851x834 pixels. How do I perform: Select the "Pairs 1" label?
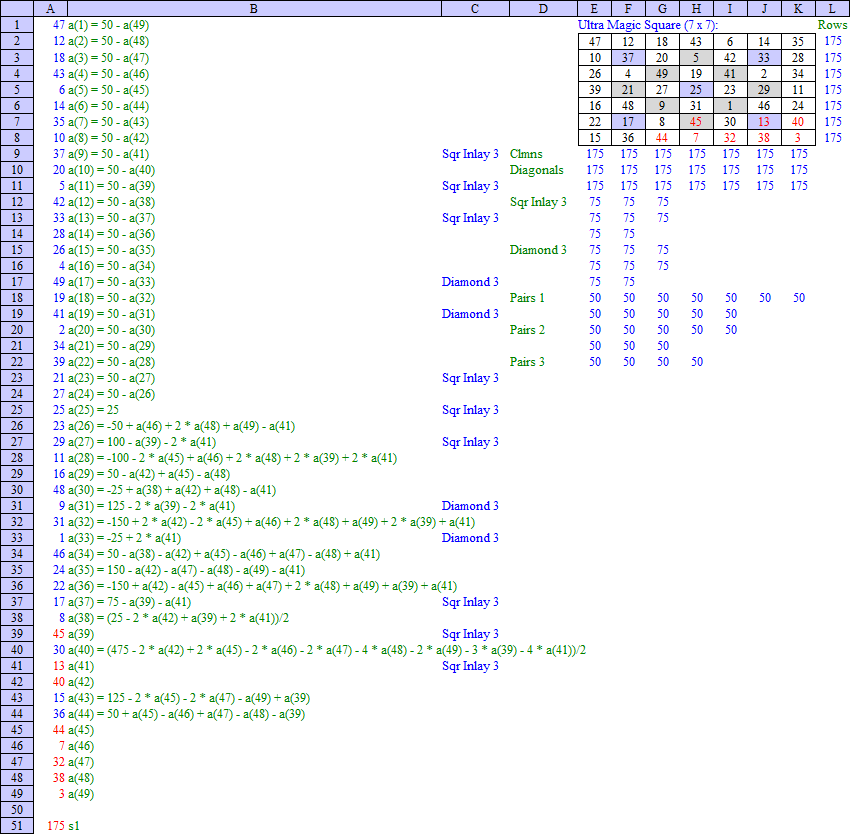(x=527, y=298)
